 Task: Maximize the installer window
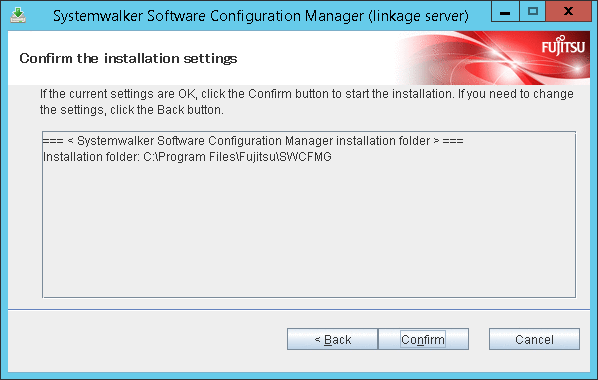[532, 11]
